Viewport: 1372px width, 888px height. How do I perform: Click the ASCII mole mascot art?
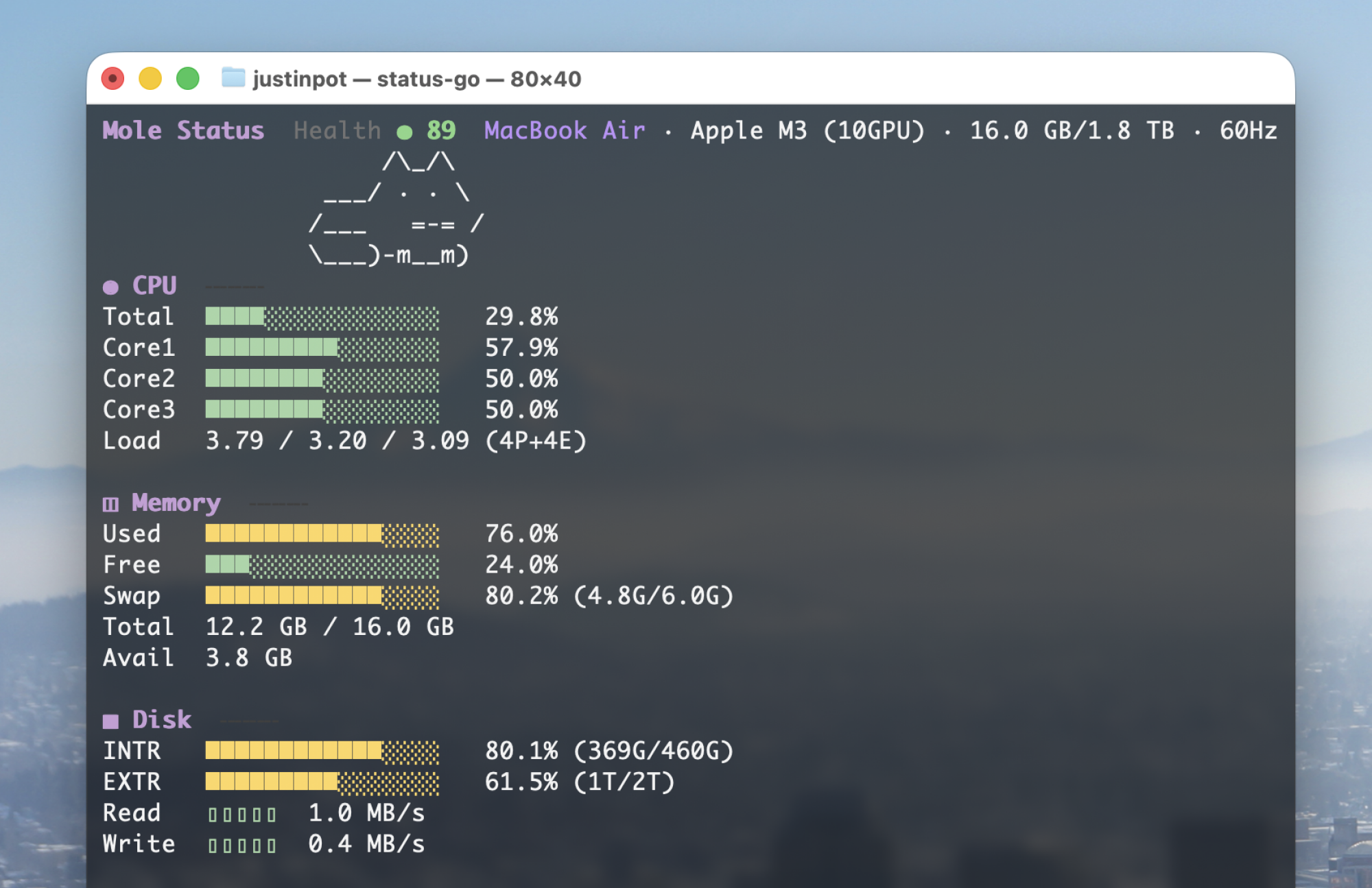point(397,208)
